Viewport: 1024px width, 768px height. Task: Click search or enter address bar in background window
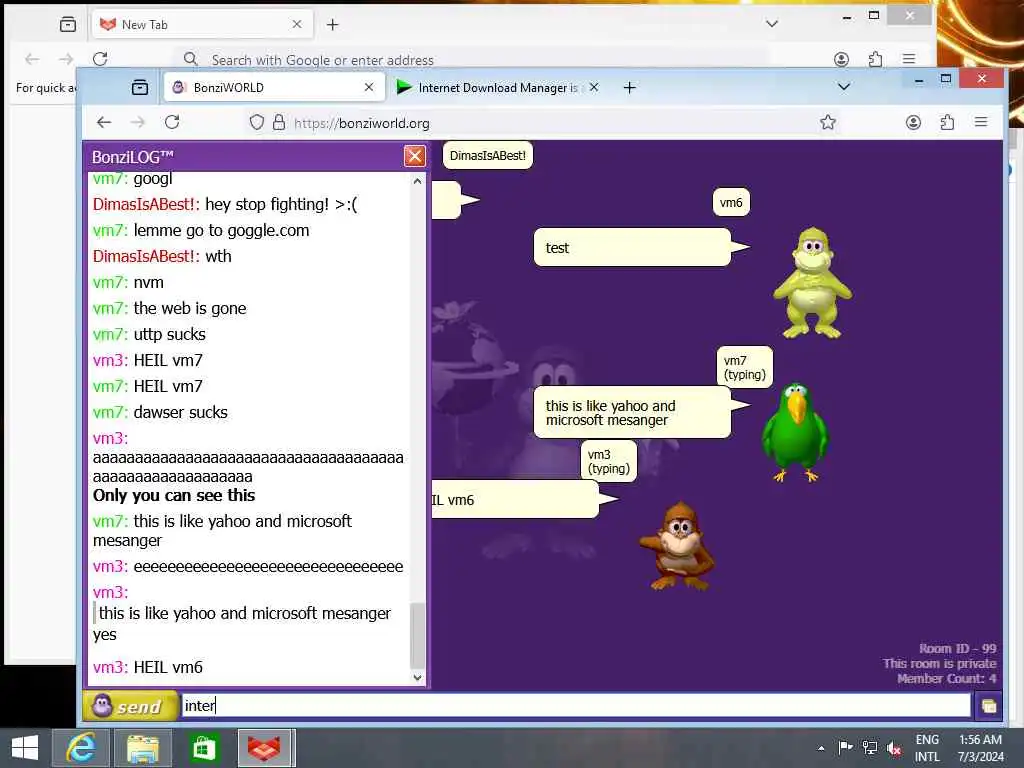470,59
